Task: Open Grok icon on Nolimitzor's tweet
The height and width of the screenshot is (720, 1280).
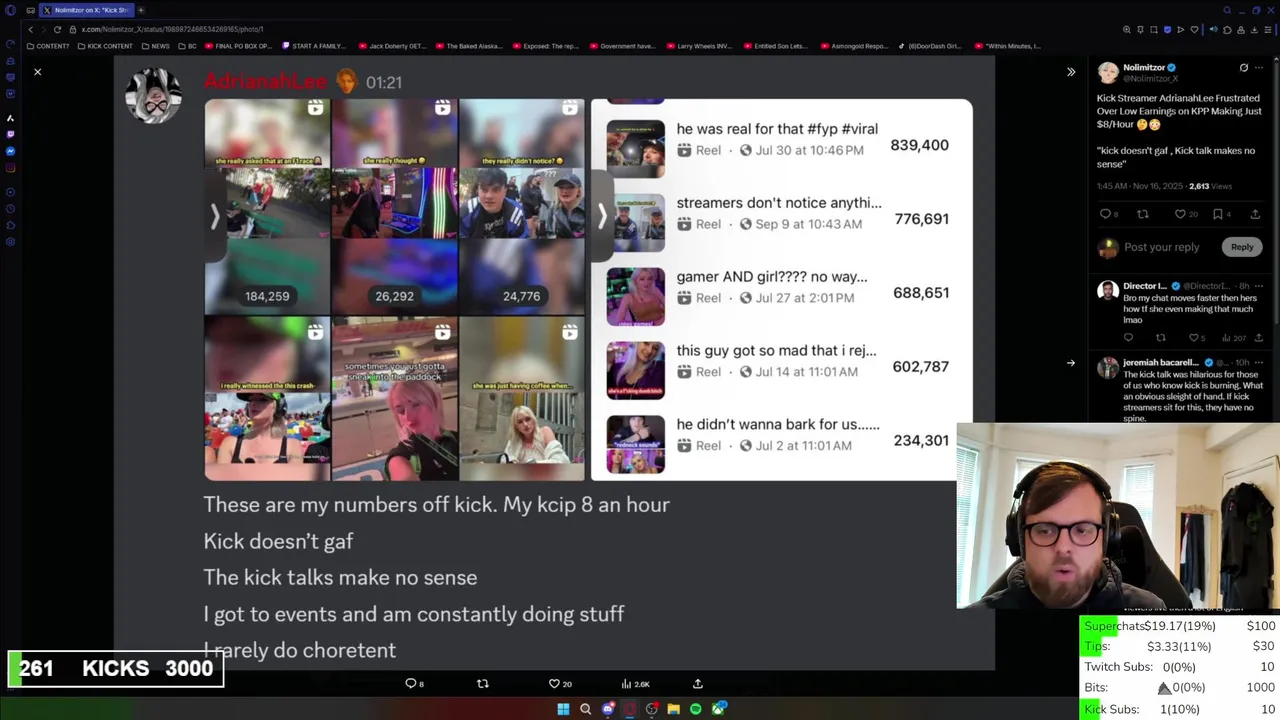Action: tap(1244, 68)
